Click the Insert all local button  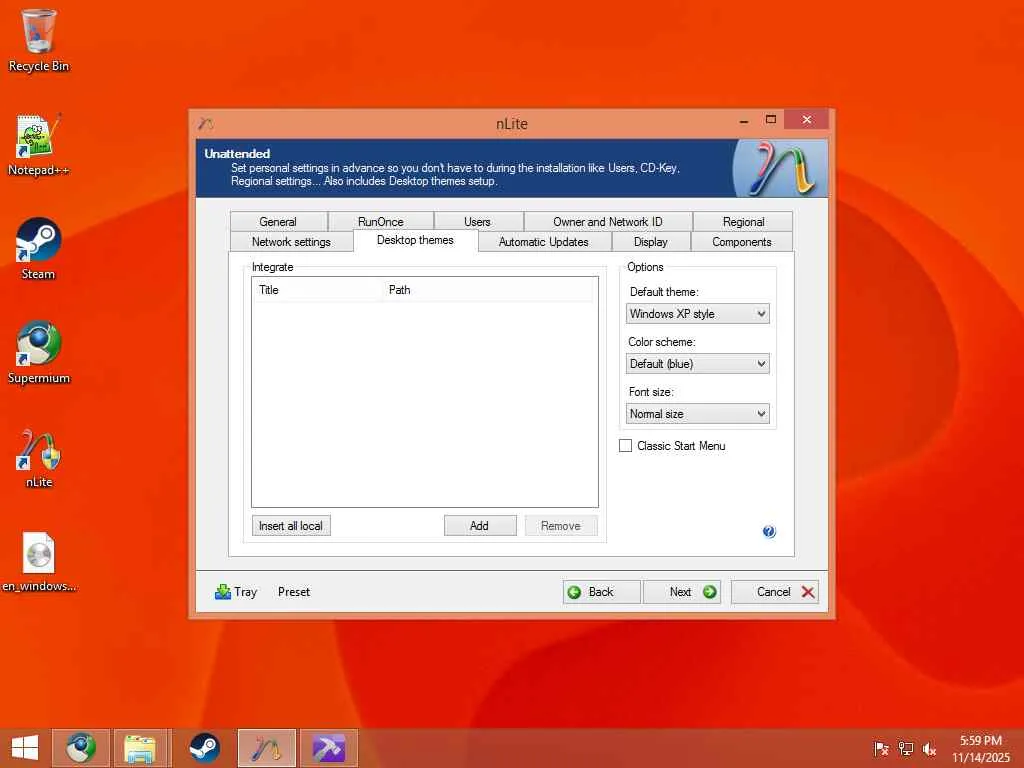pyautogui.click(x=291, y=526)
